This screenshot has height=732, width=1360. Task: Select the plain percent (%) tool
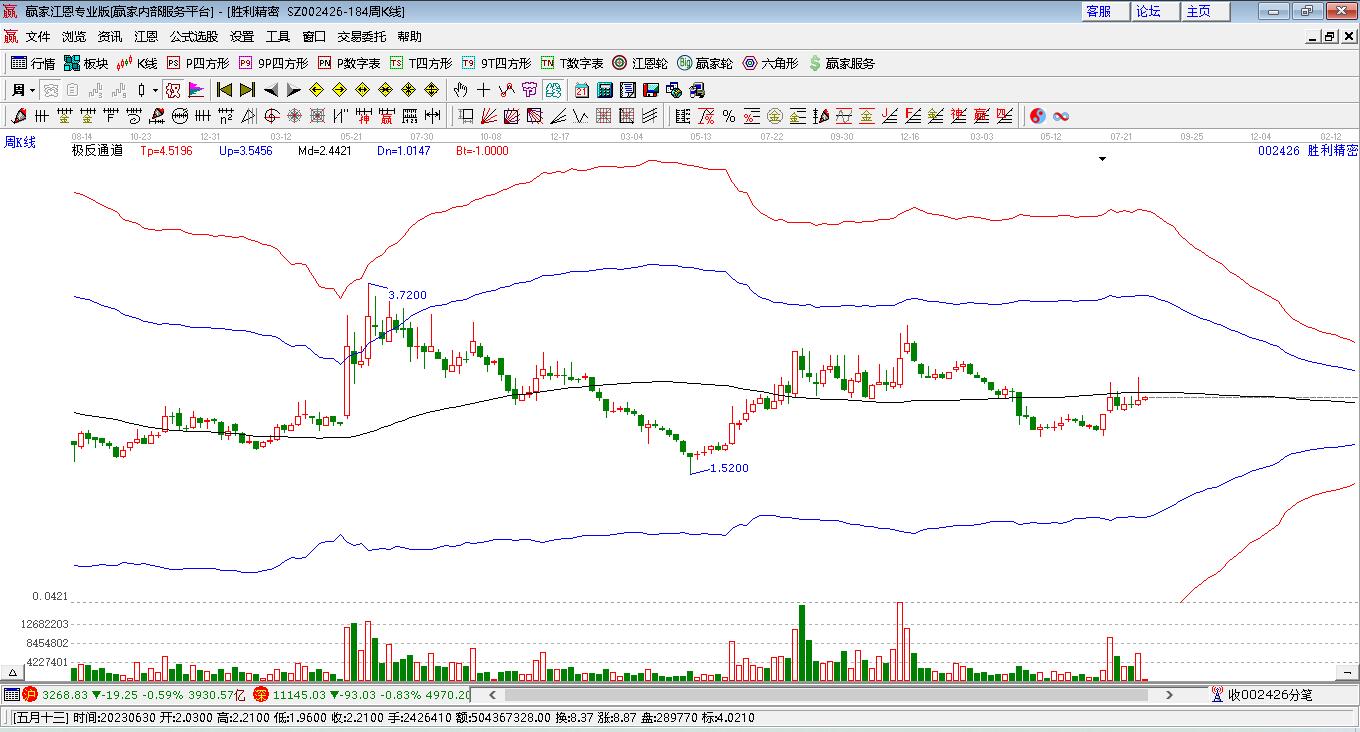[729, 116]
